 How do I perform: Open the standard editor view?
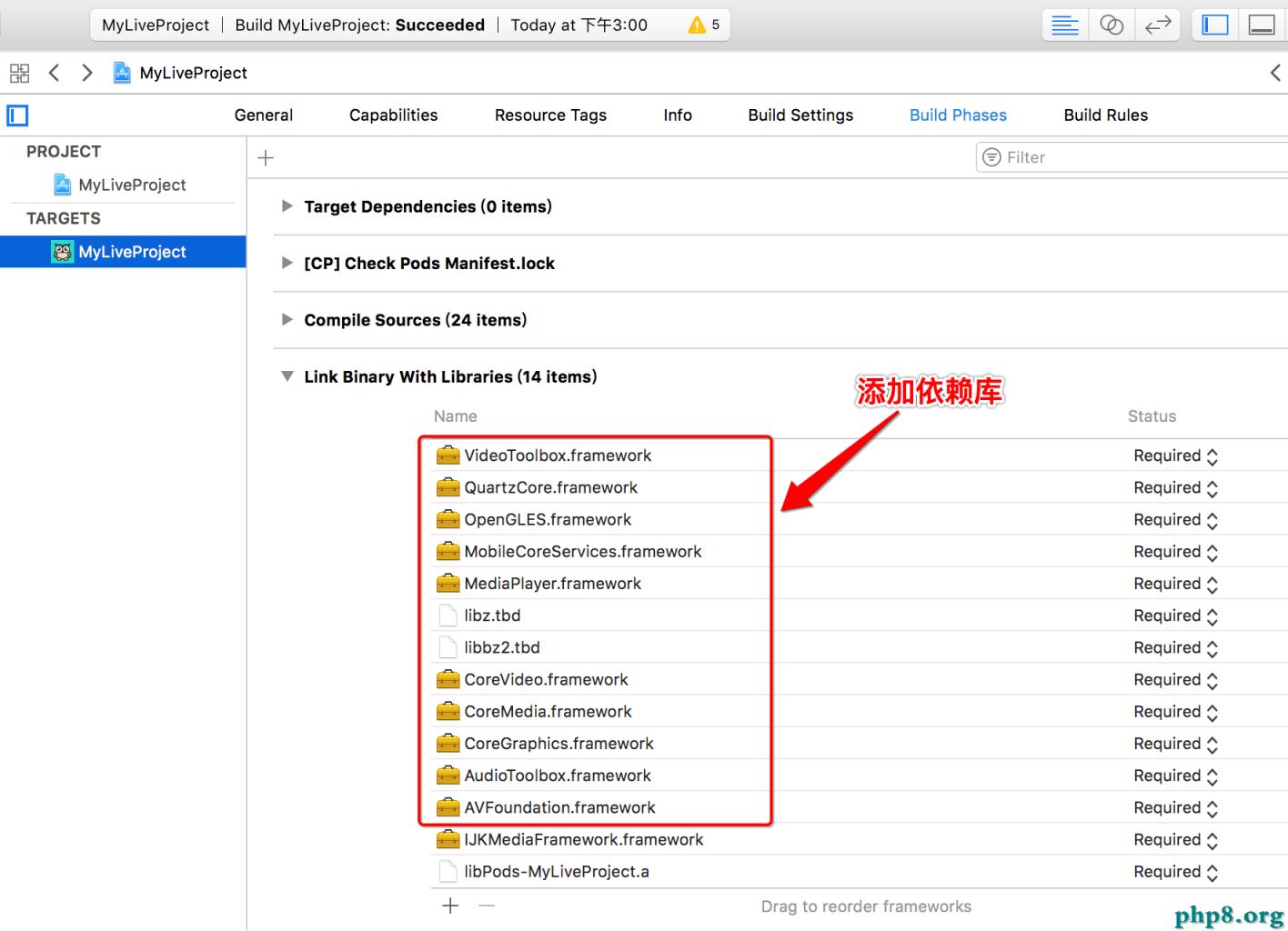1064,25
